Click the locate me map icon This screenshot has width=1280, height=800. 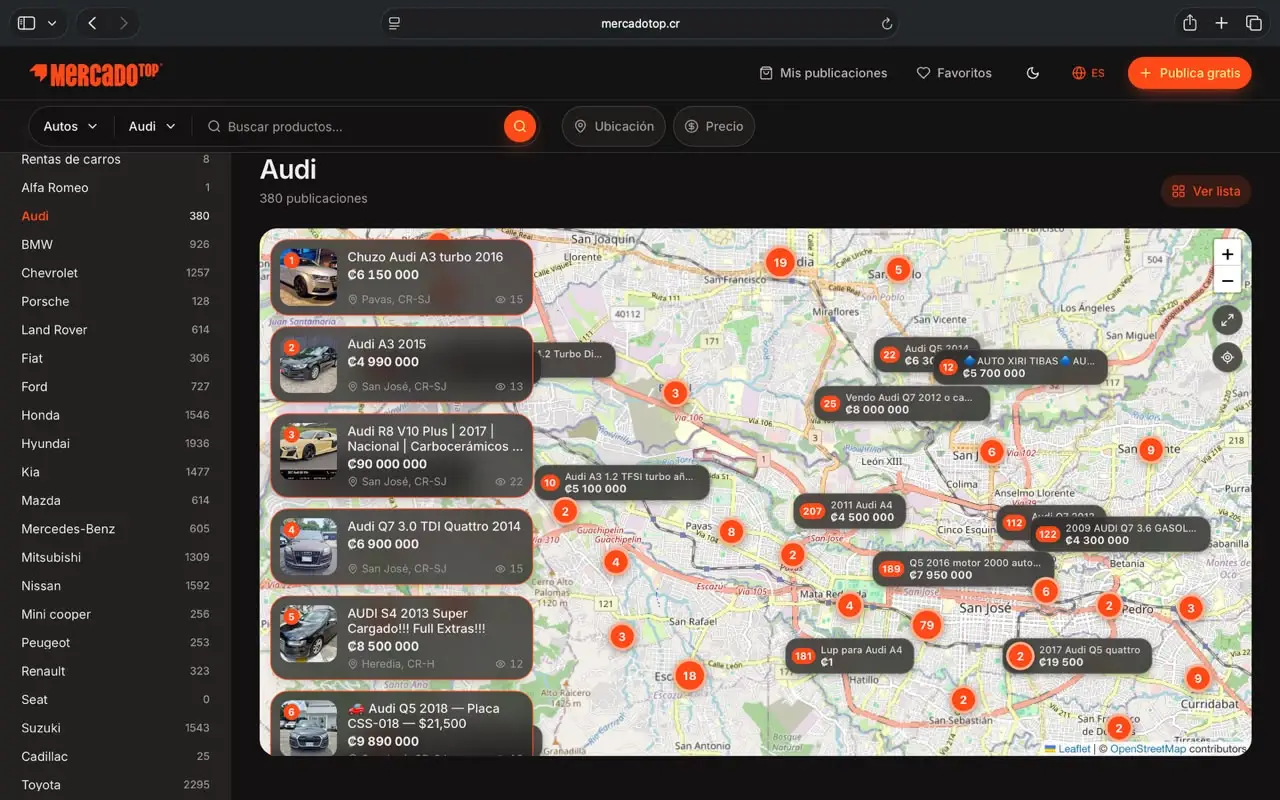(1227, 357)
